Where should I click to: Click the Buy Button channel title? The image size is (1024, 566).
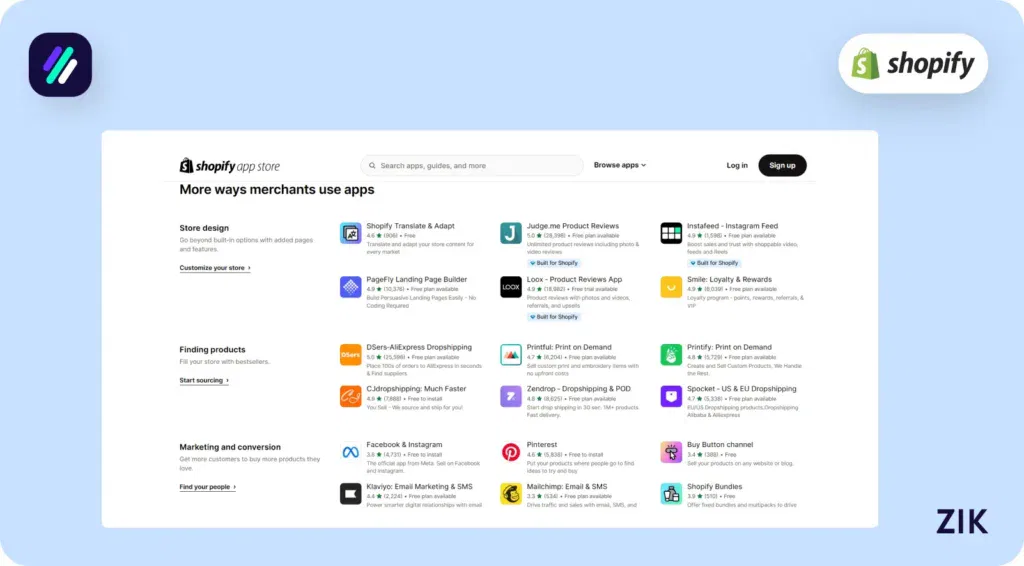pyautogui.click(x=720, y=445)
